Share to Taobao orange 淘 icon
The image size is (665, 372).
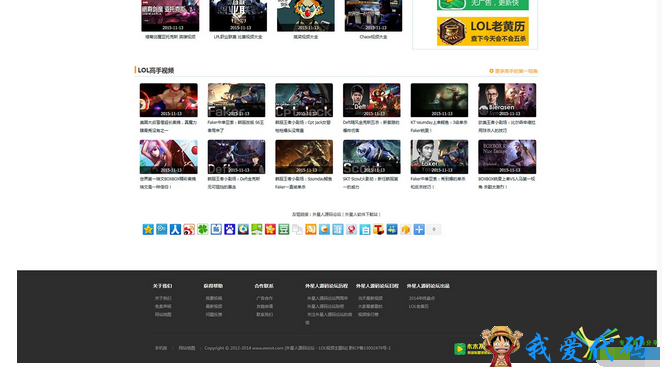pos(311,230)
